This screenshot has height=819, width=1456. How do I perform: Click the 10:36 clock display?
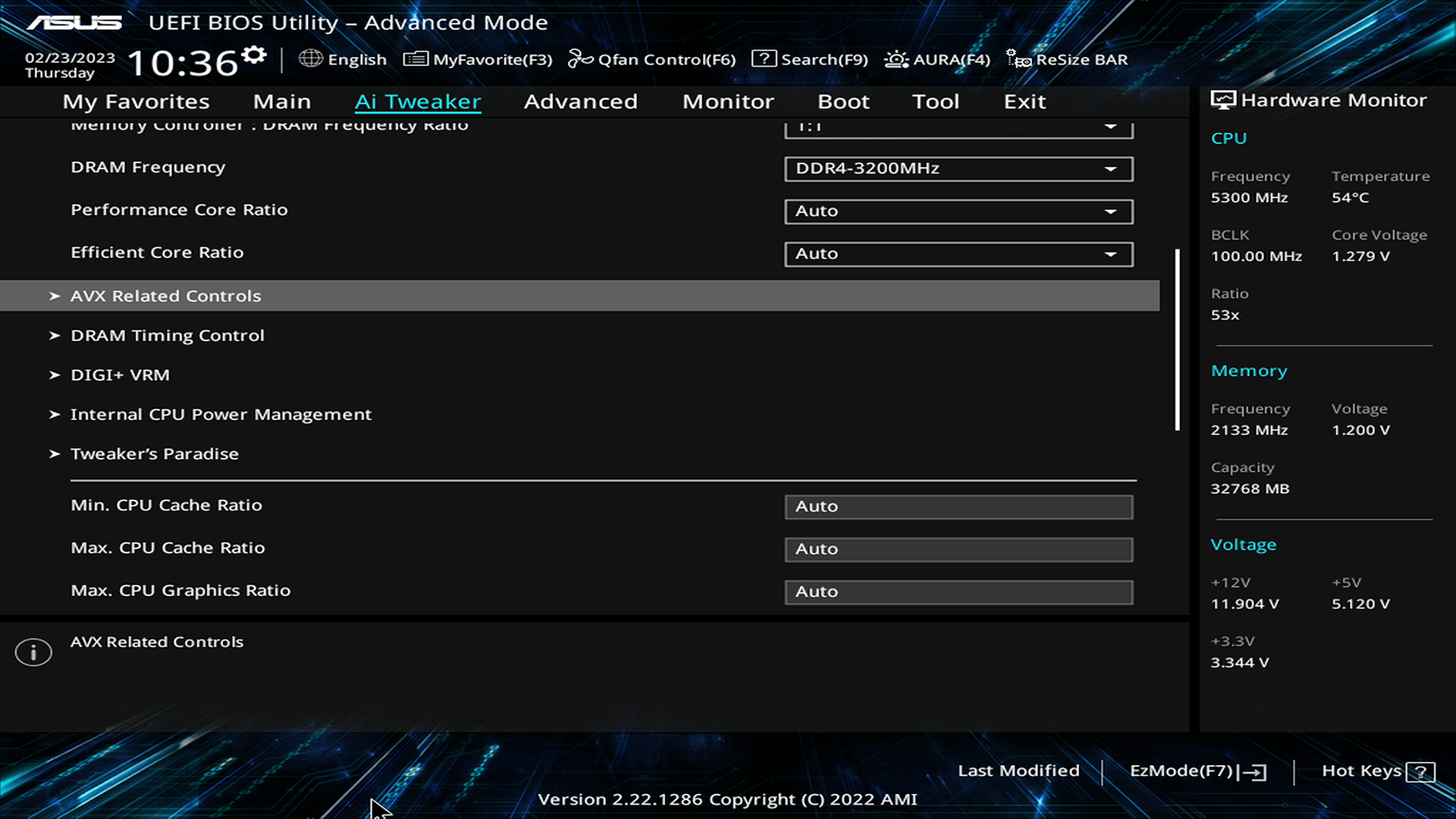182,63
